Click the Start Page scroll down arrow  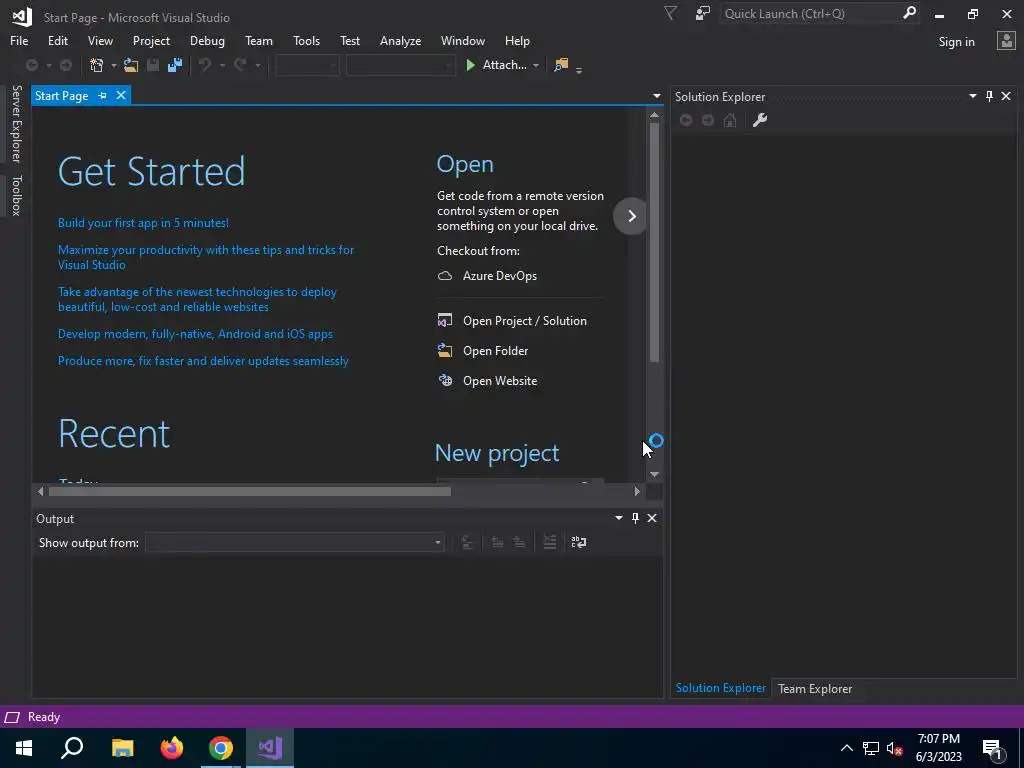(x=654, y=474)
